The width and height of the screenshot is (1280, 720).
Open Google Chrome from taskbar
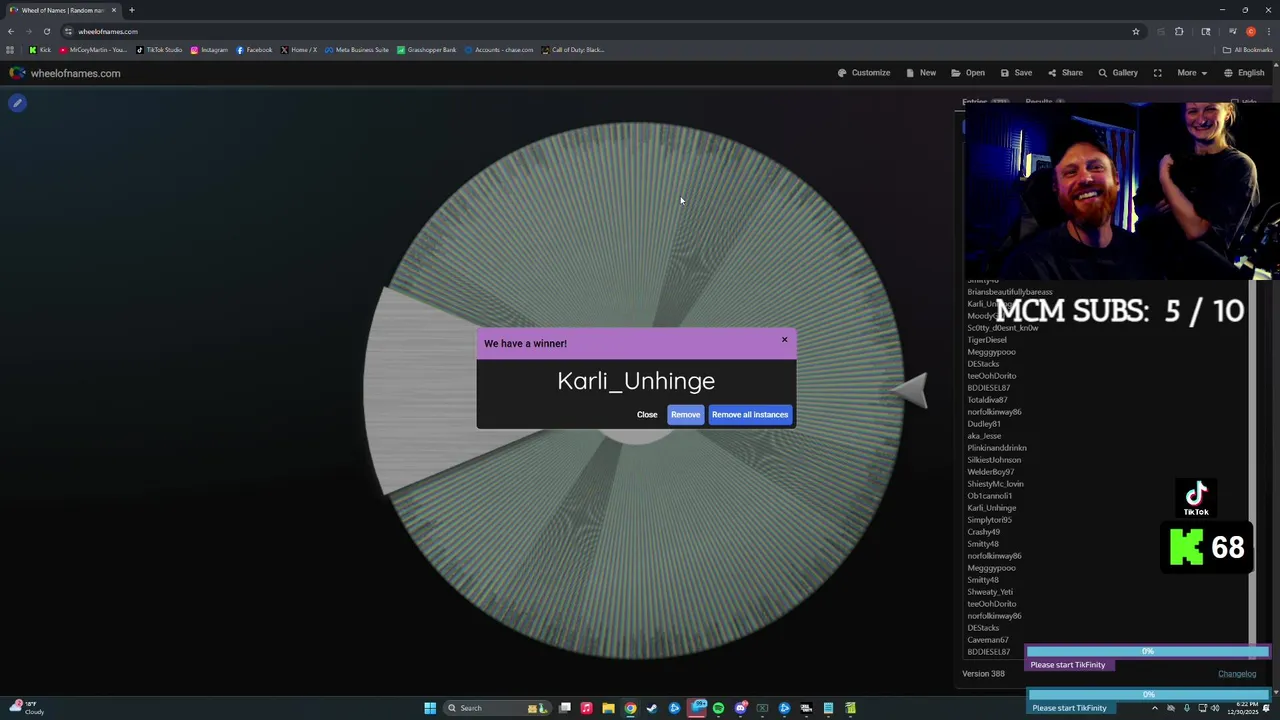point(630,708)
